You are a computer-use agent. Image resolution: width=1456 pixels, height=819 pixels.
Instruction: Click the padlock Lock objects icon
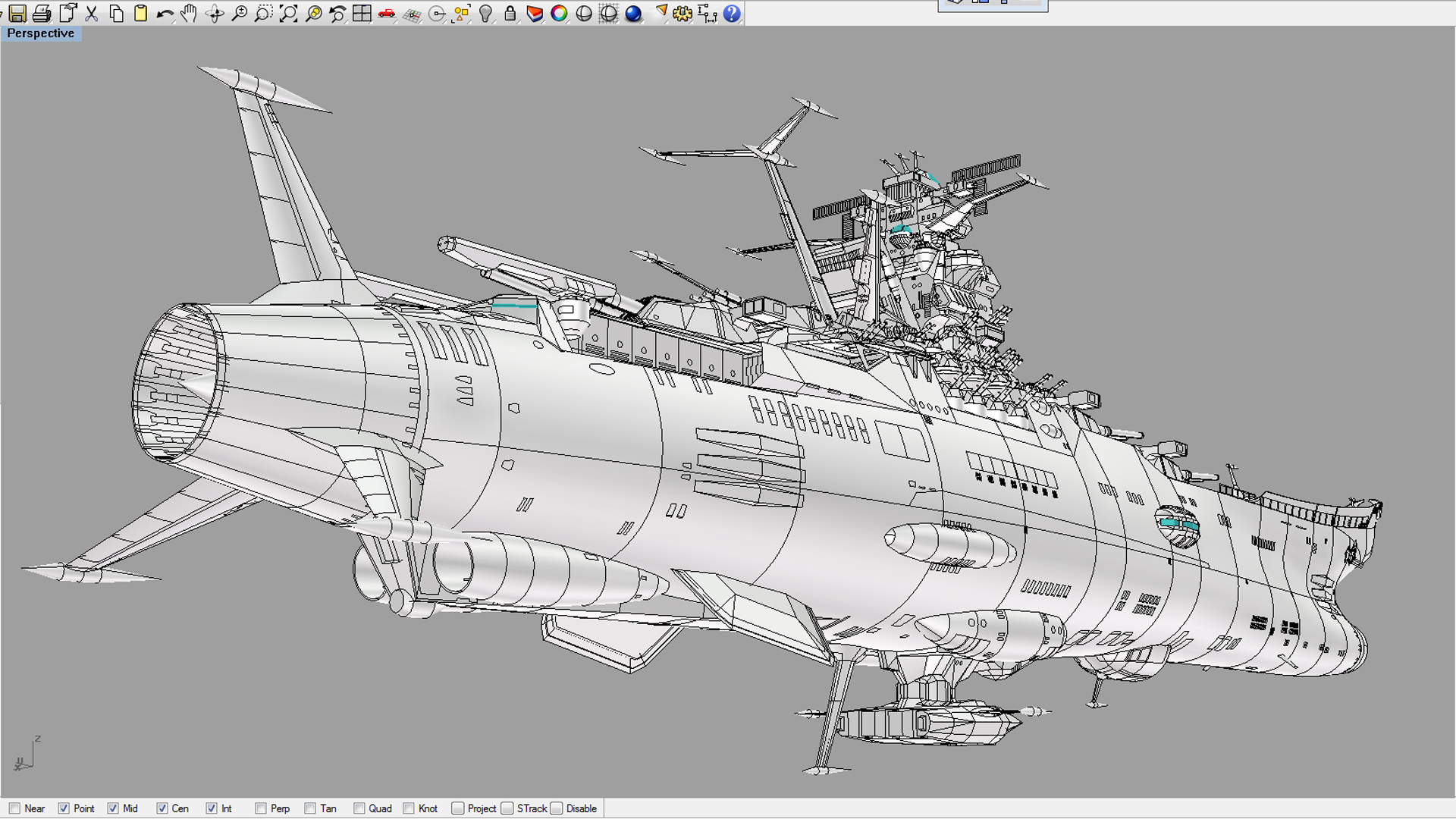click(510, 14)
